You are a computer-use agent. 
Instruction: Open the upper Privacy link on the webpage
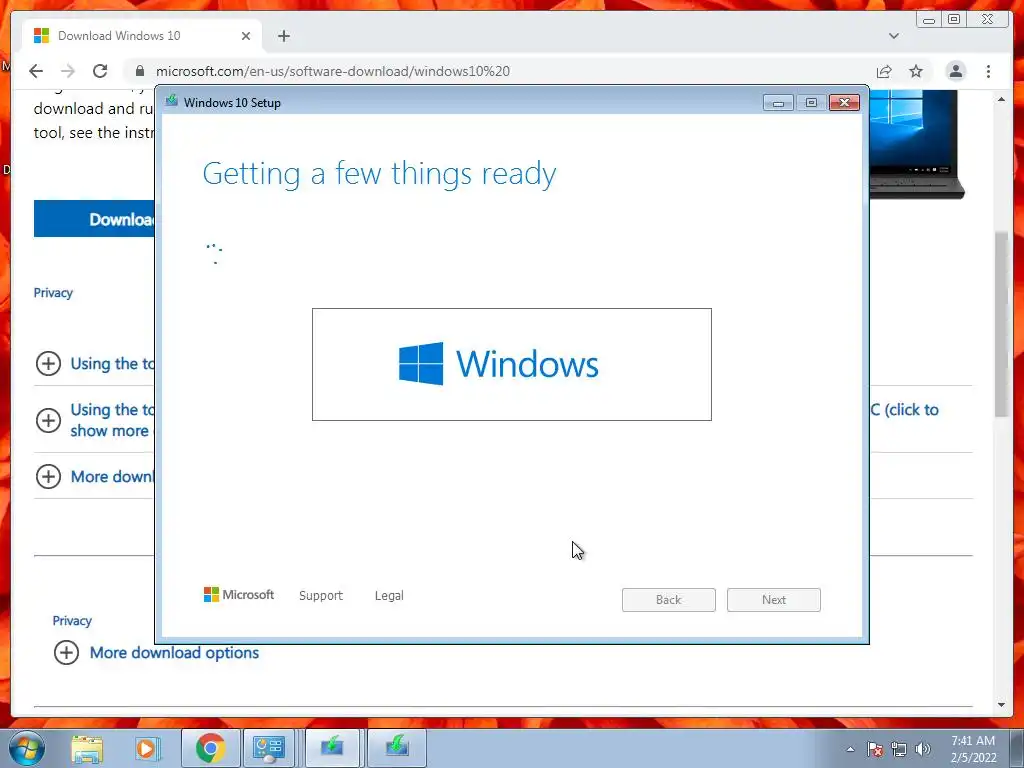click(x=53, y=293)
